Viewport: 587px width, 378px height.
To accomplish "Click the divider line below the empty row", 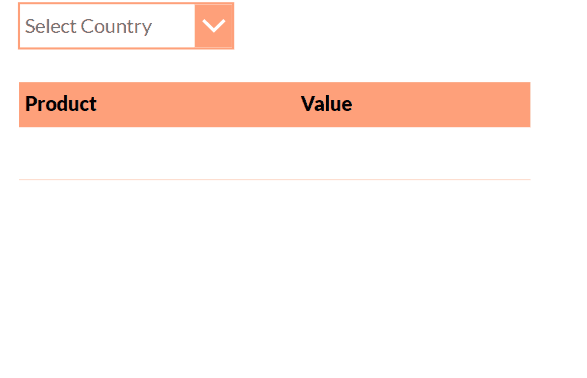I will tap(275, 180).
